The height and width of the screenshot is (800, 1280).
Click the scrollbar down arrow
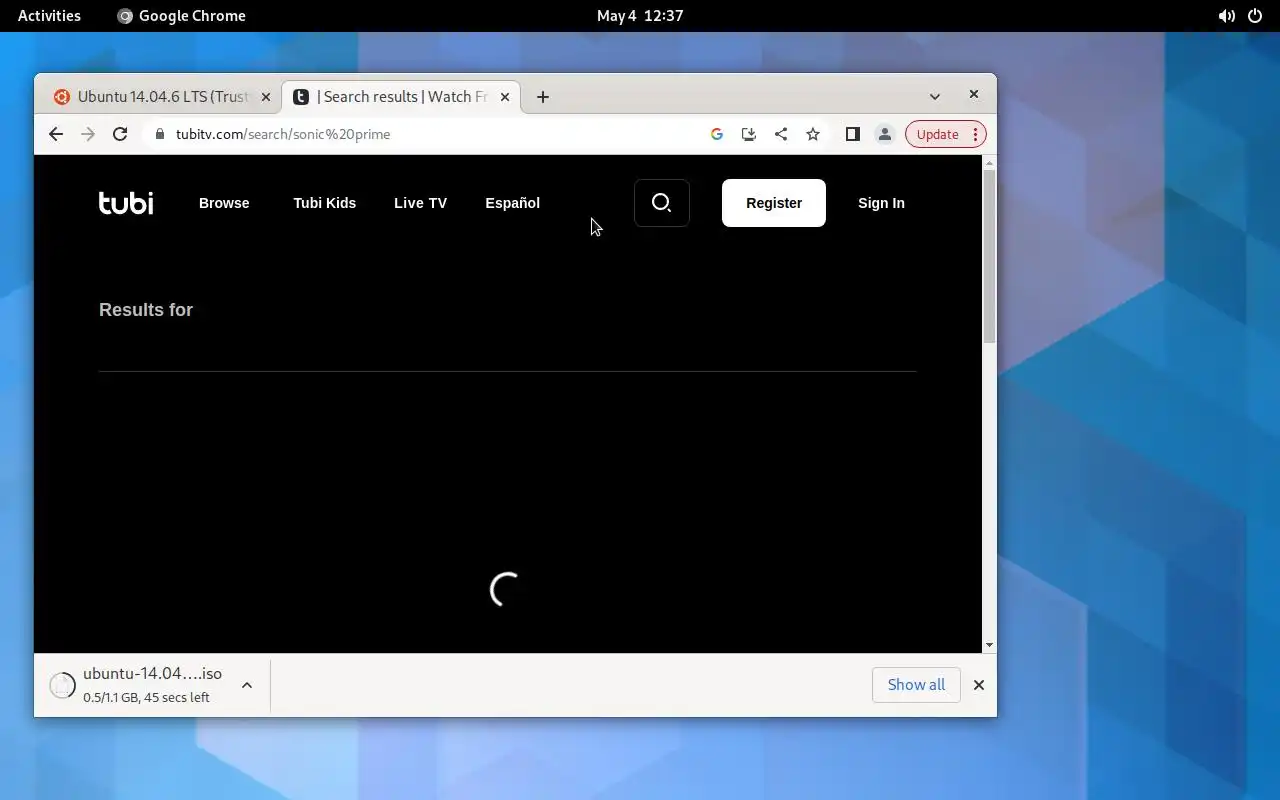point(990,645)
